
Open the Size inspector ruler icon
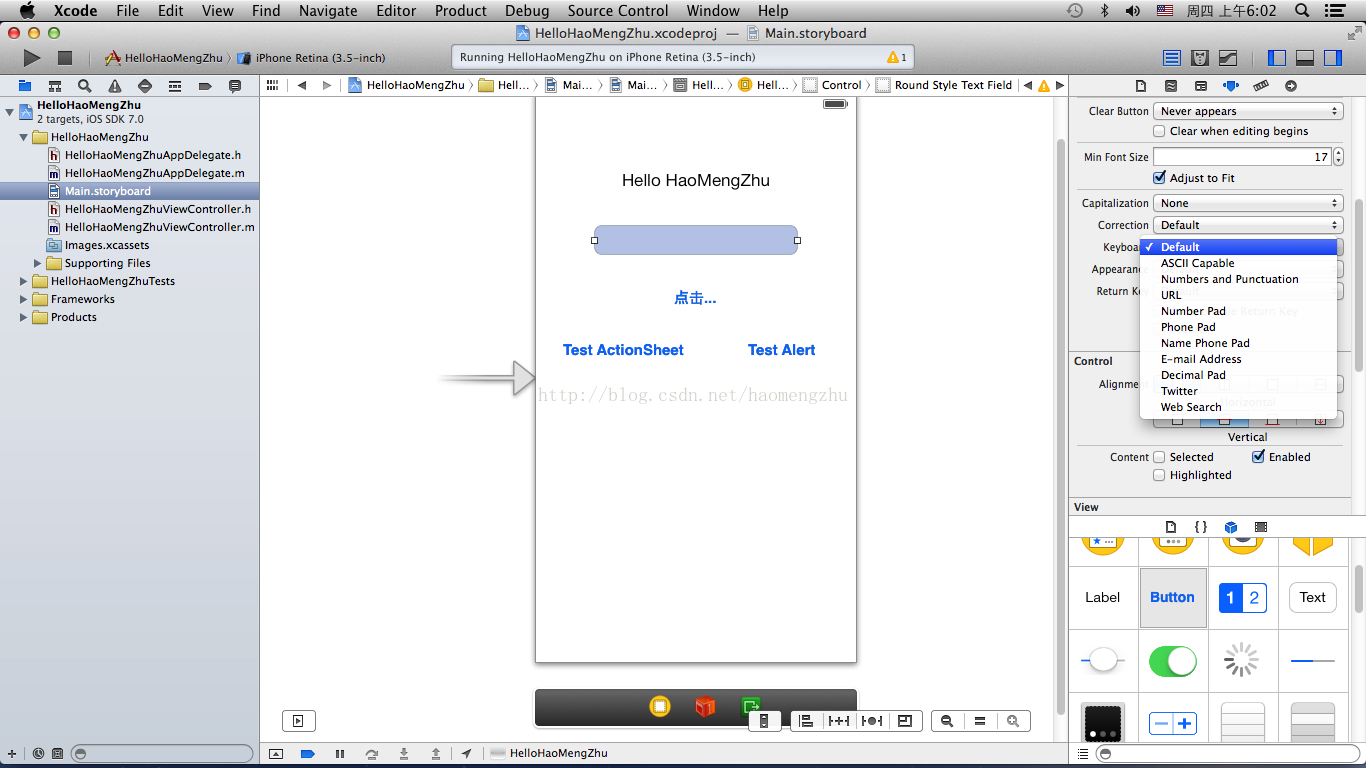(x=1261, y=86)
